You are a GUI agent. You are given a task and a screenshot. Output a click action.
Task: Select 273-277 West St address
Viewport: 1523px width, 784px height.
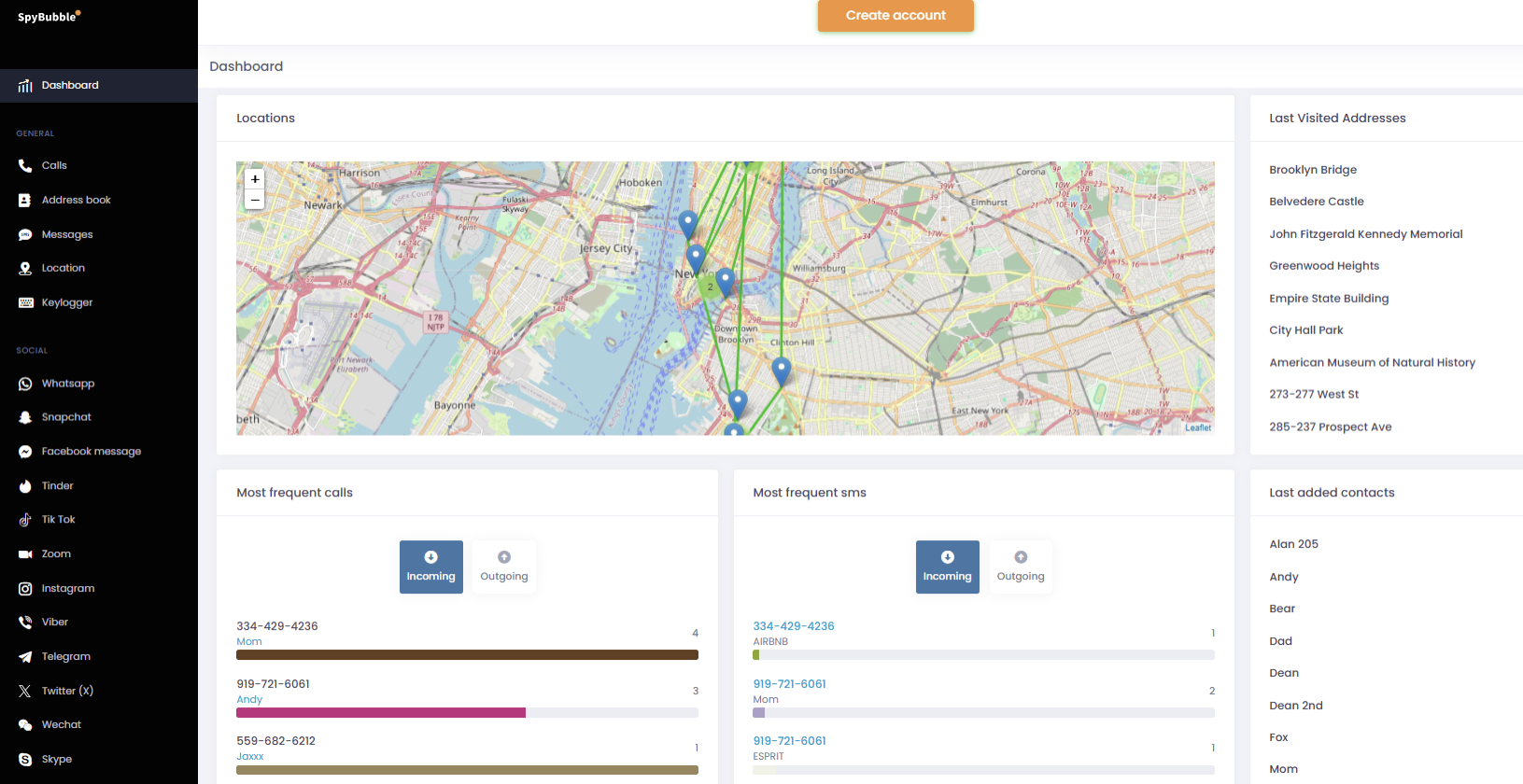click(x=1314, y=395)
